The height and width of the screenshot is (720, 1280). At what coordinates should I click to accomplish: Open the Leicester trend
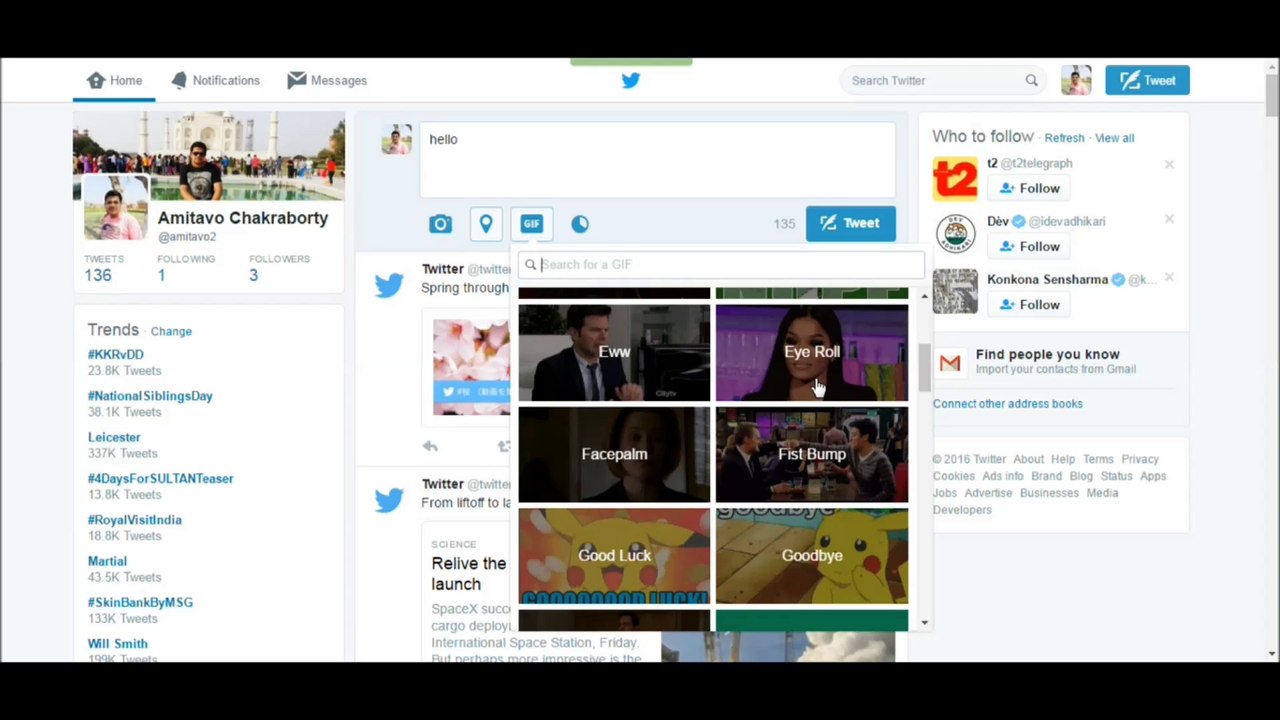(114, 437)
